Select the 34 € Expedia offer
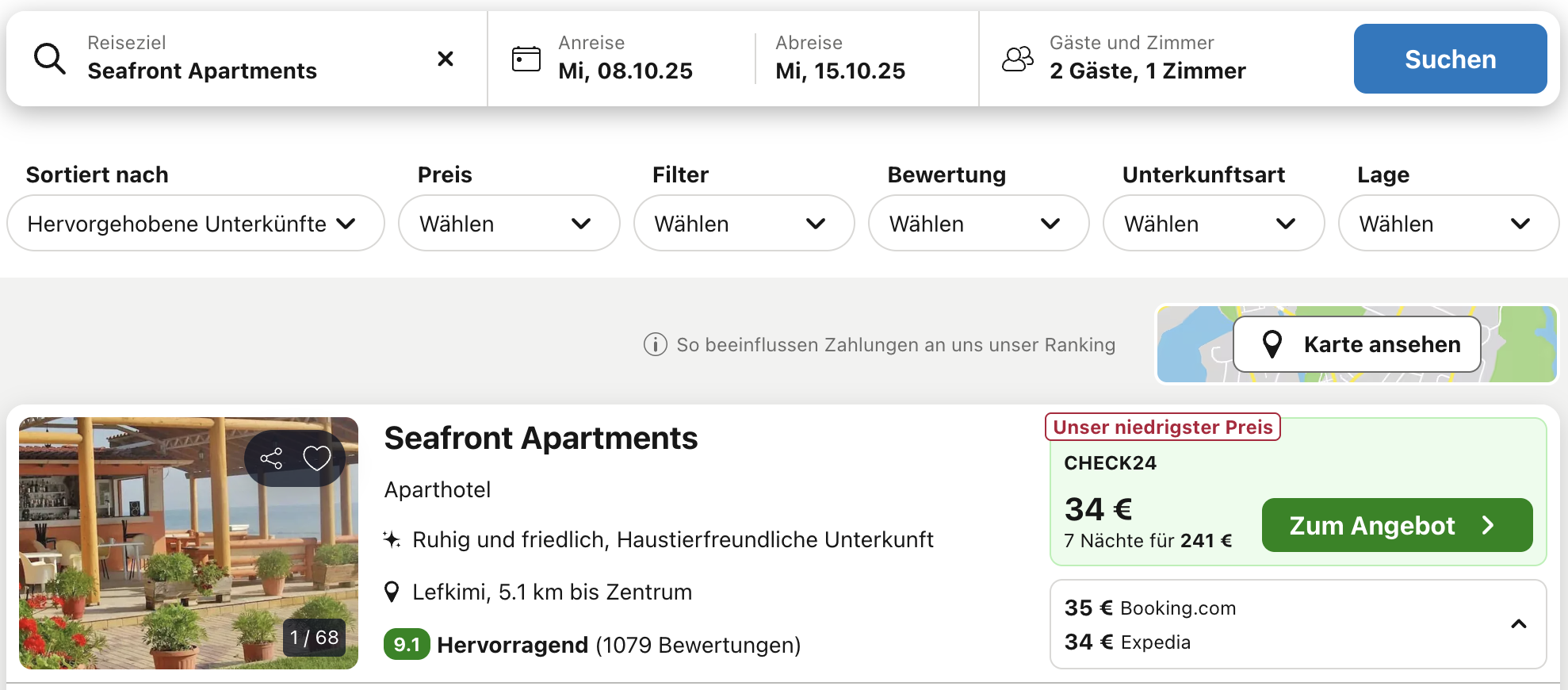Viewport: 1568px width, 690px height. pos(1127,642)
